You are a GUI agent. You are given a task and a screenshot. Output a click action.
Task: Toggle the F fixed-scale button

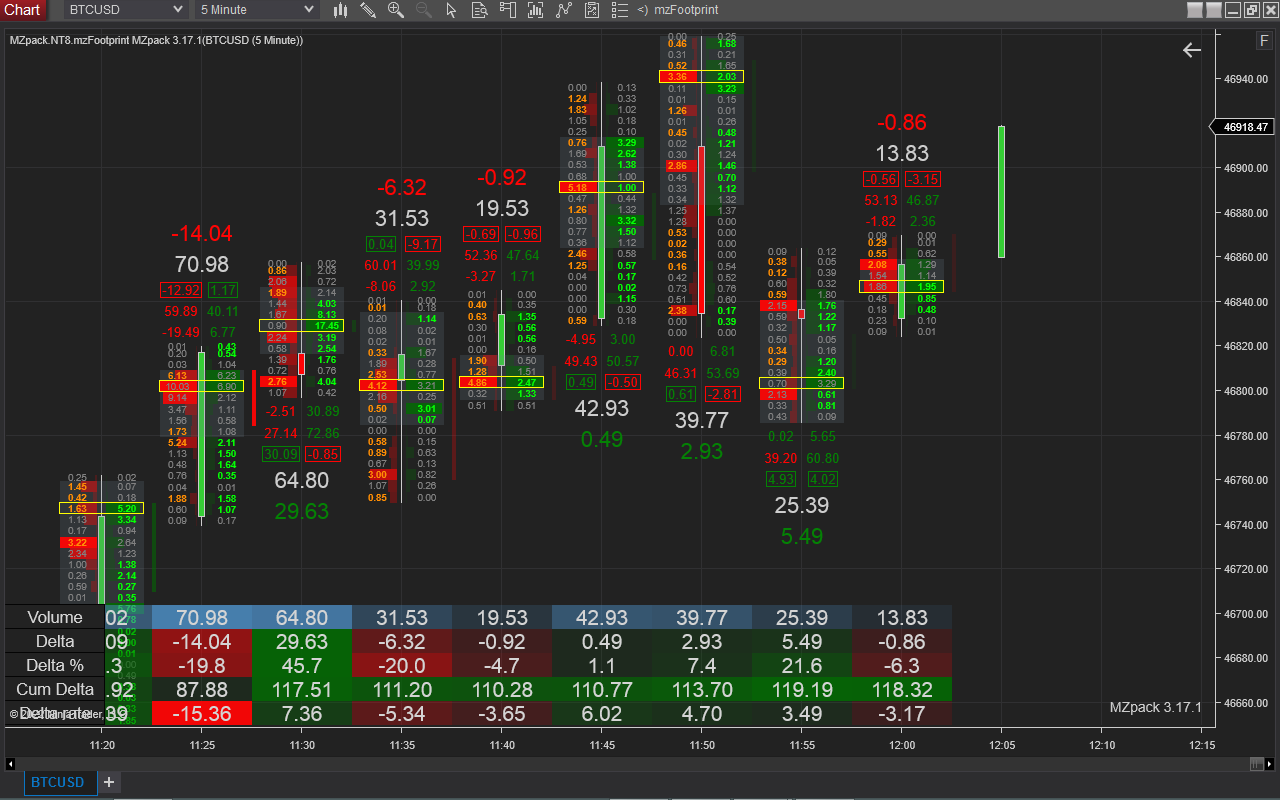1264,41
